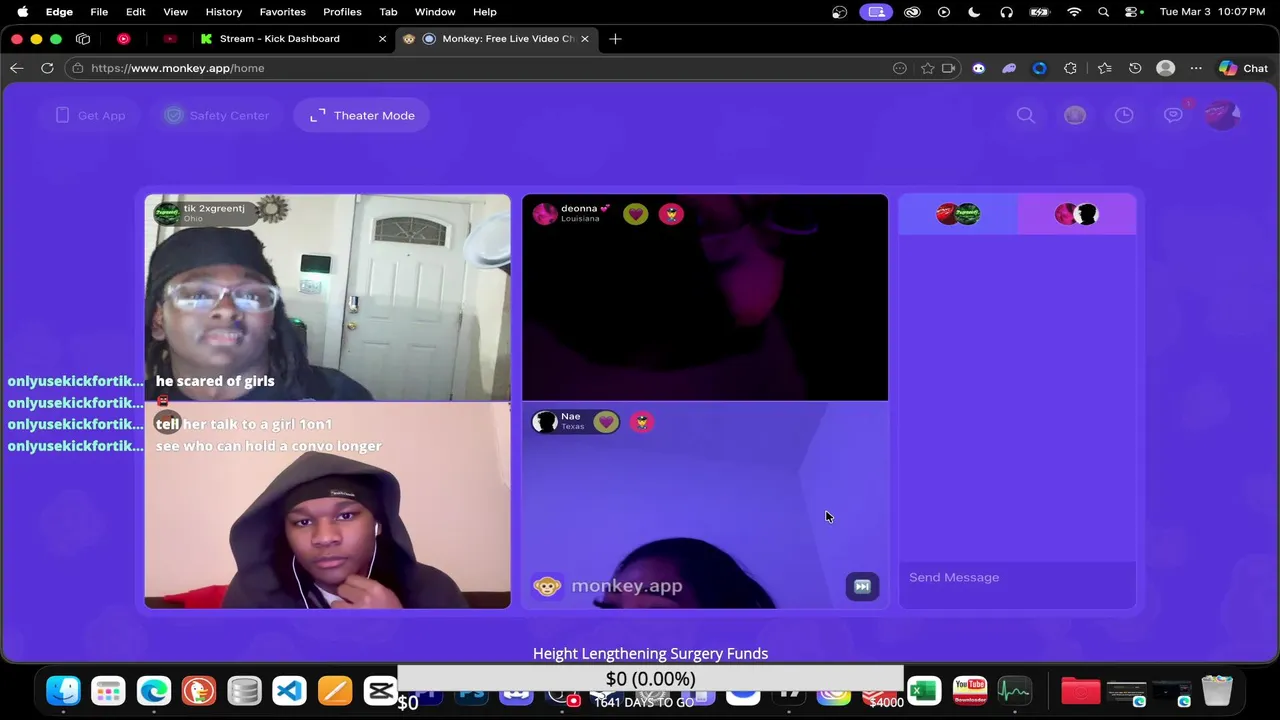Viewport: 1280px width, 720px height.
Task: Open Finder from the dock
Action: (63, 691)
